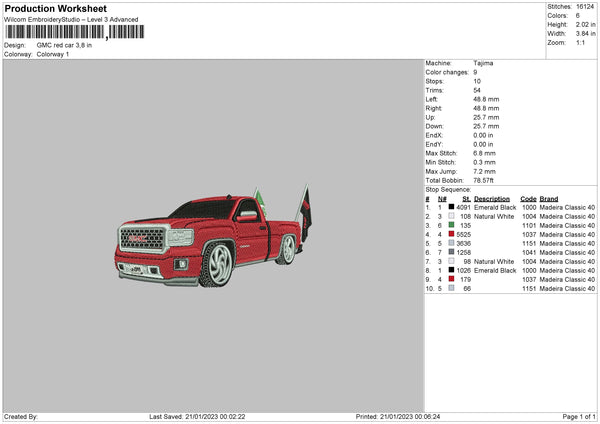
Task: Click the red swatch in stop row 4
Action: tap(452, 234)
